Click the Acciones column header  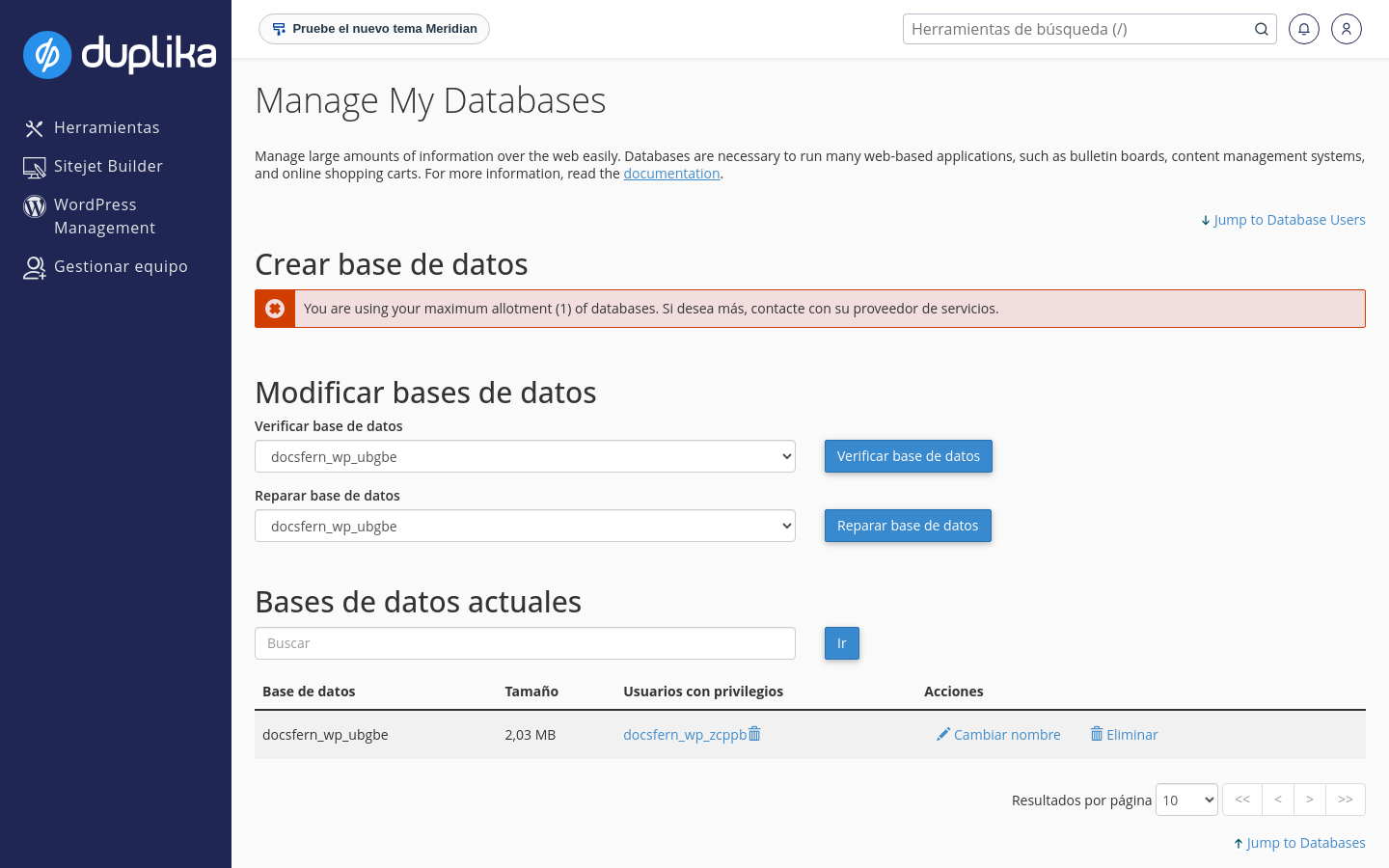click(954, 692)
